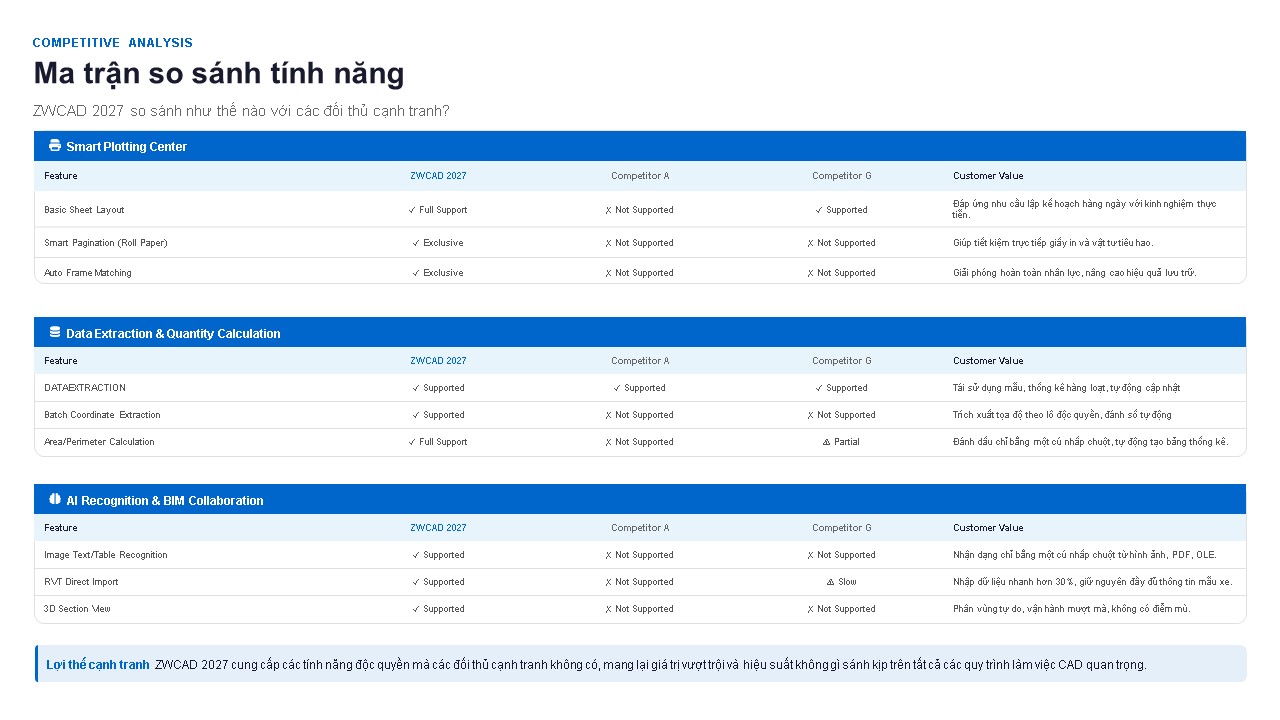Click customer value text "Nhận dạng chỉ bằng một cú nhấp chuột"
Image resolution: width=1280 pixels, height=720 pixels.
(x=1085, y=555)
